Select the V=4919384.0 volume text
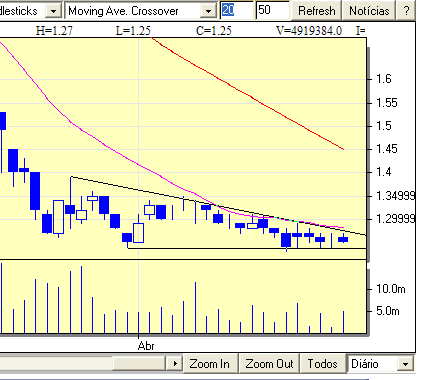 click(309, 31)
